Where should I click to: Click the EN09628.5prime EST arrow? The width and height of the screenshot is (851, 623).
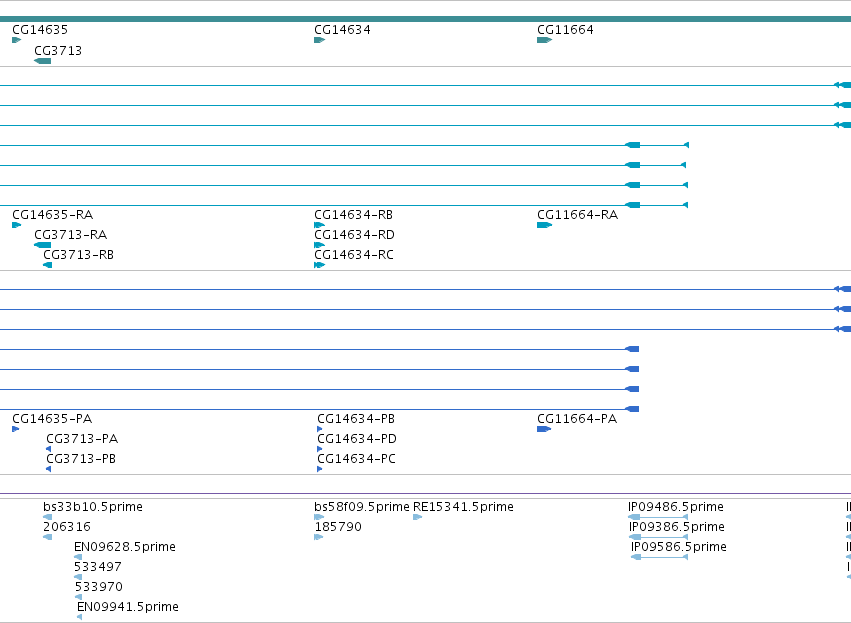[78, 557]
